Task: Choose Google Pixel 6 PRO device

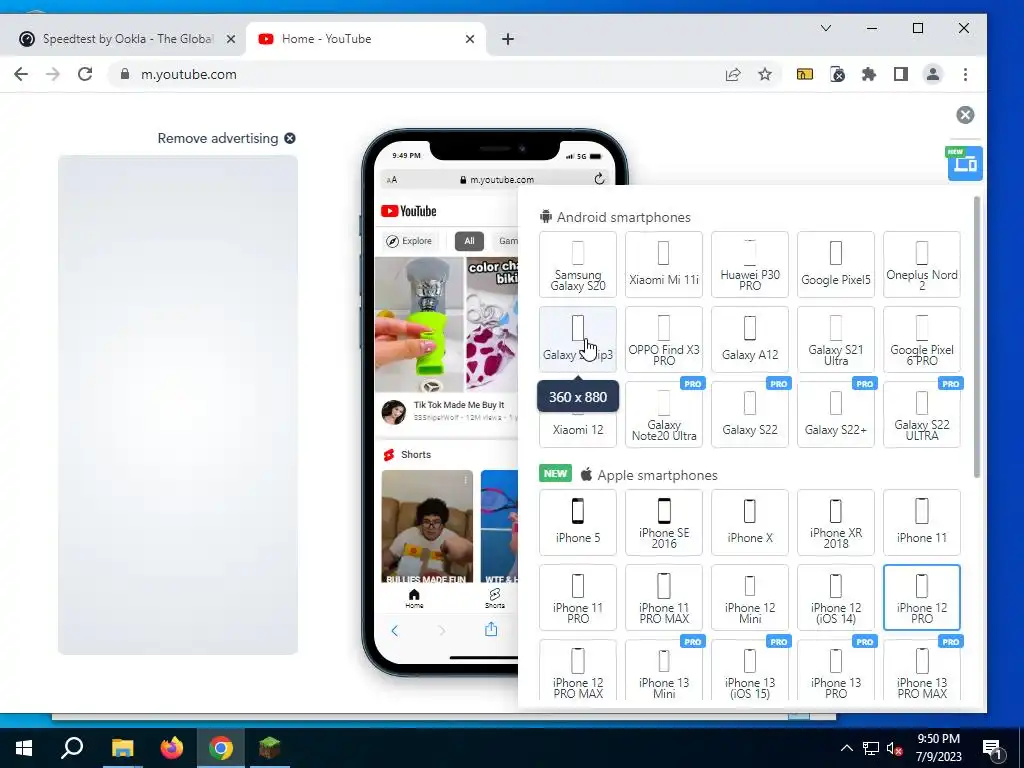Action: [921, 340]
